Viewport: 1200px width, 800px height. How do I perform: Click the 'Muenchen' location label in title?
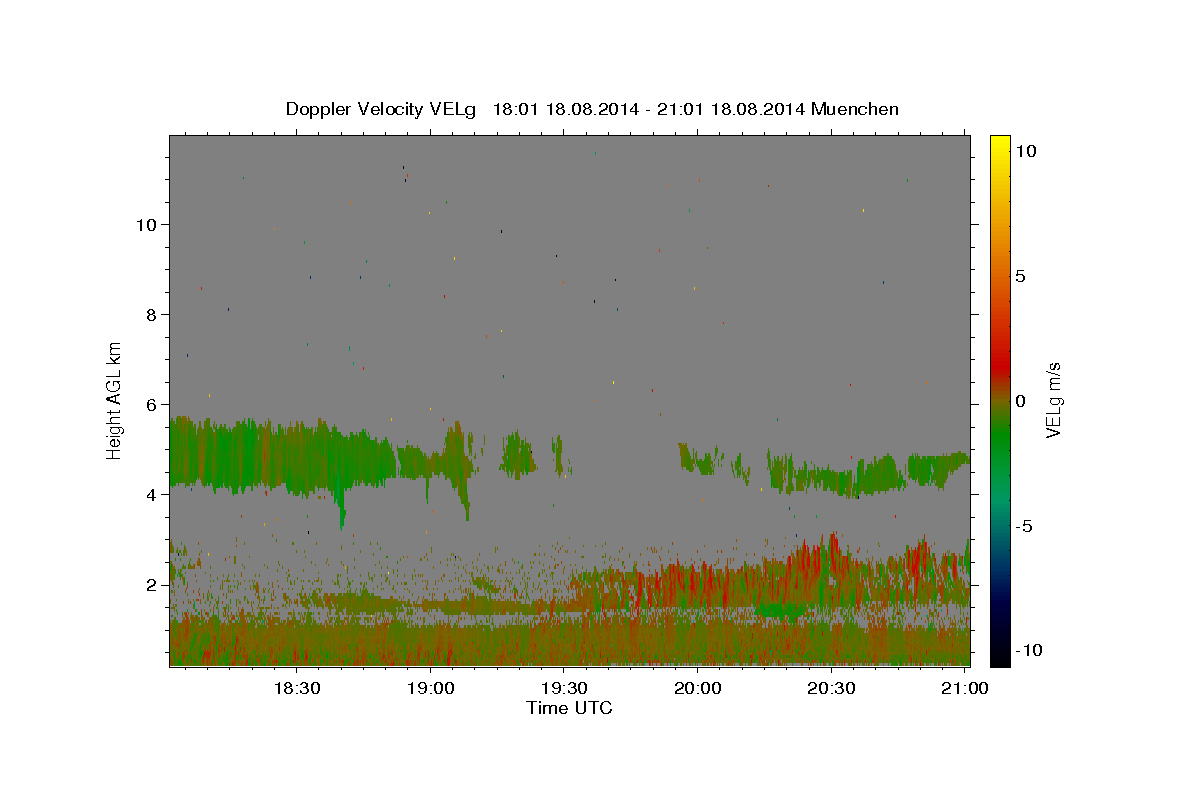click(855, 109)
